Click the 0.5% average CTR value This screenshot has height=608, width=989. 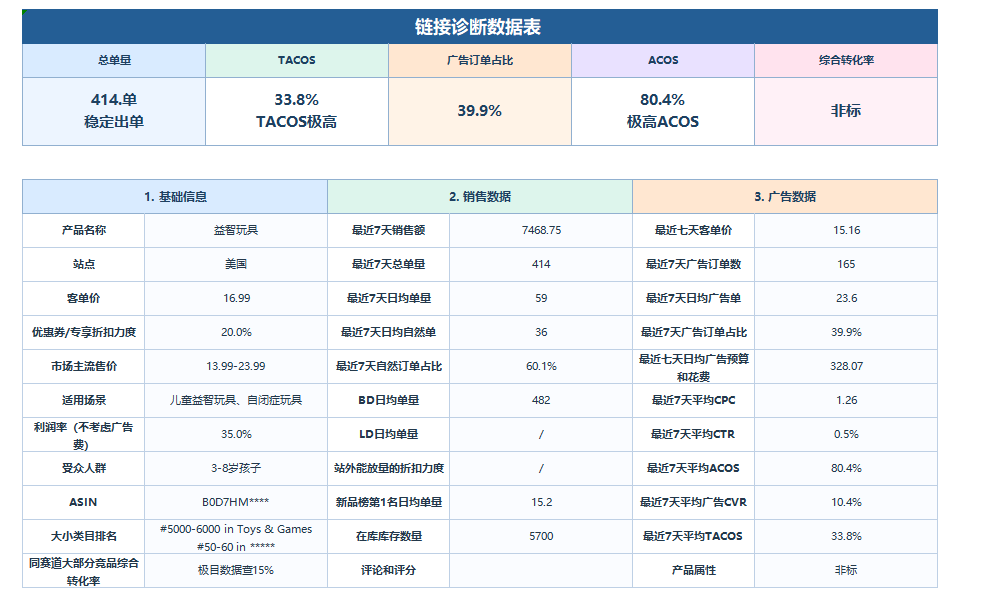click(x=846, y=435)
